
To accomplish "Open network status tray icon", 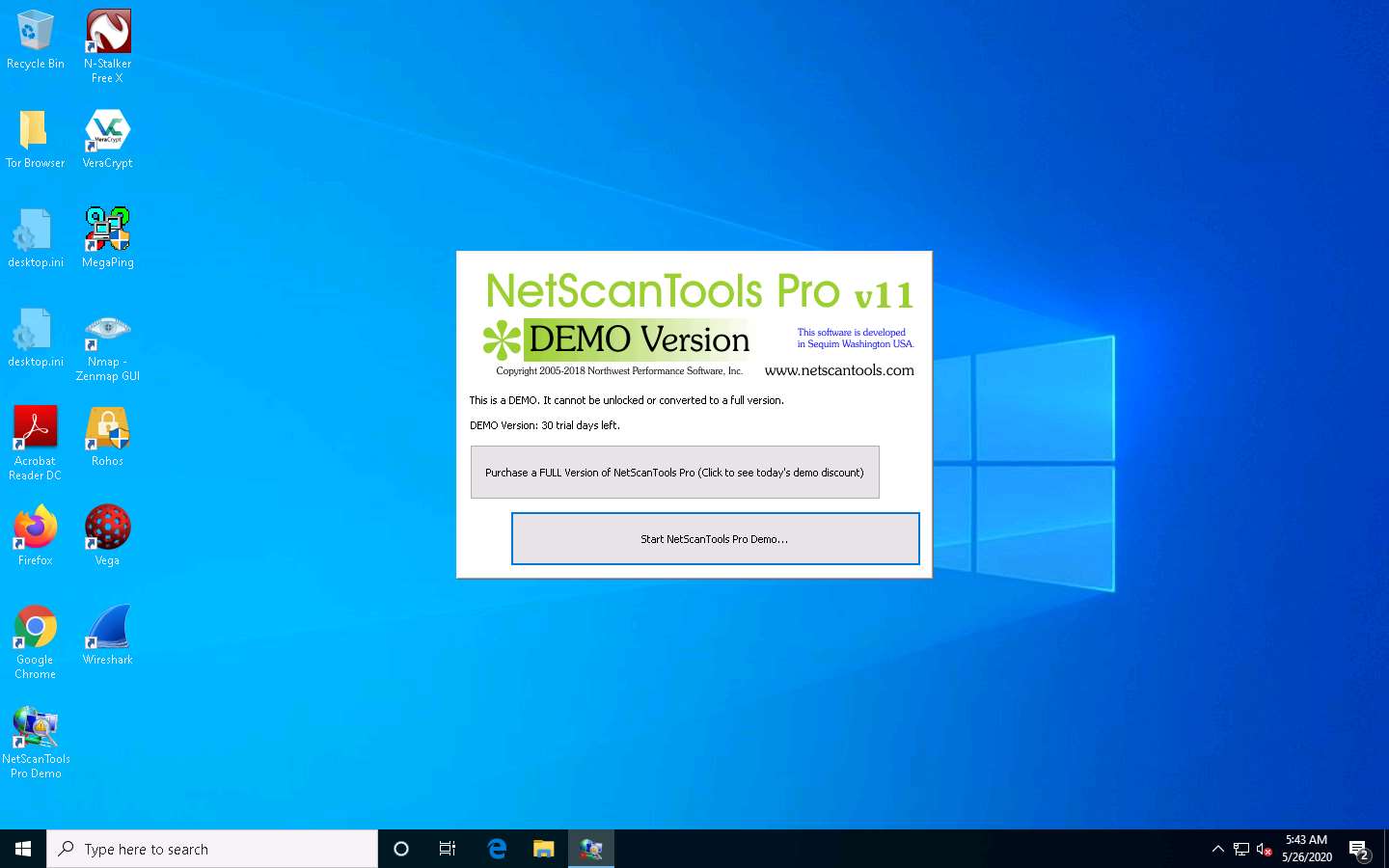I will tap(1241, 850).
